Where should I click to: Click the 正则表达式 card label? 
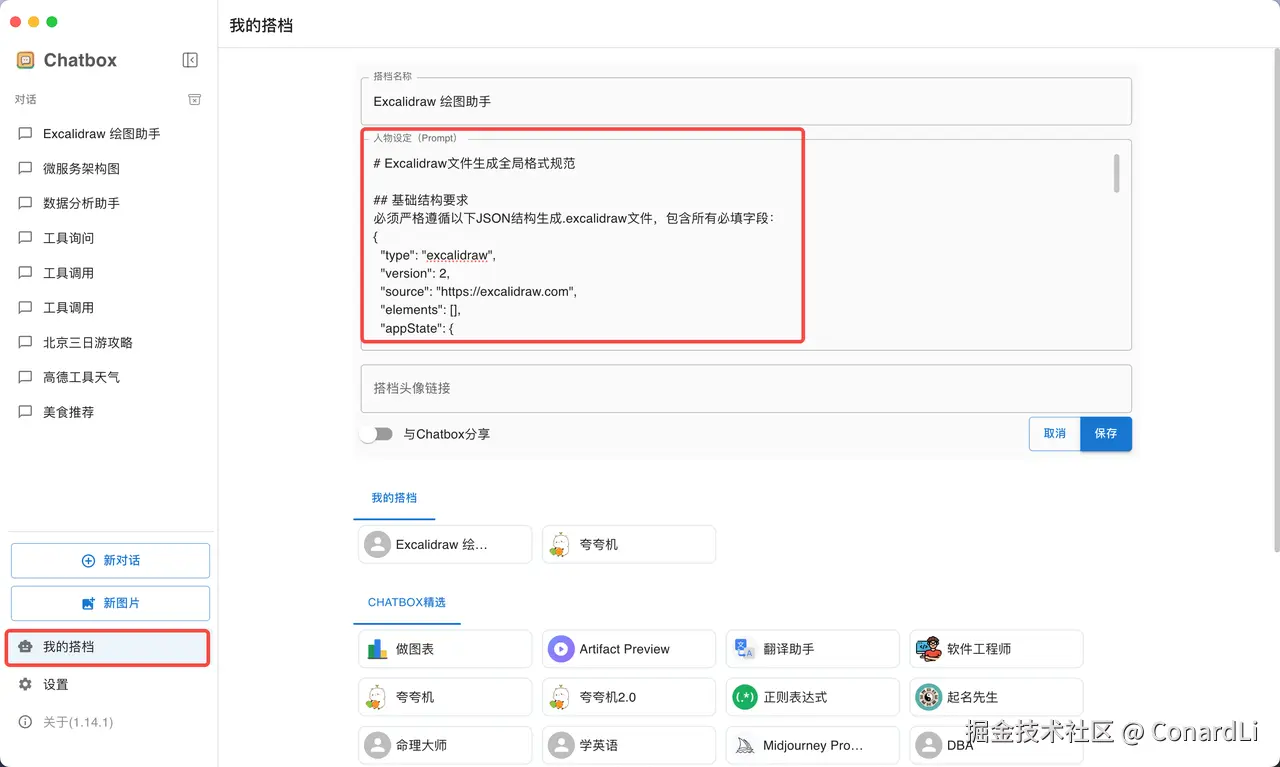795,697
